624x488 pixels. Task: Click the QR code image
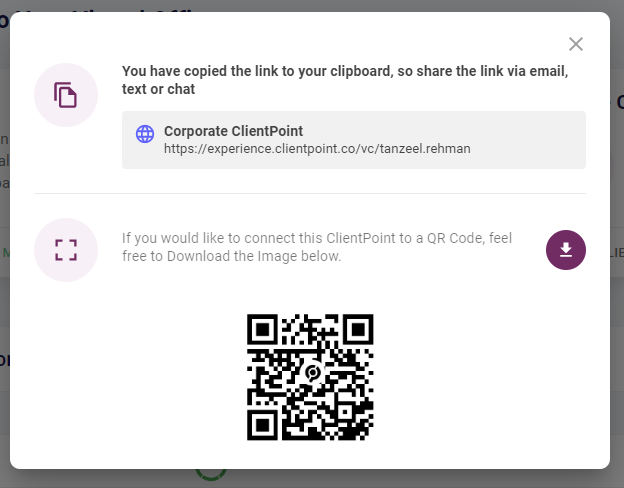[x=310, y=377]
